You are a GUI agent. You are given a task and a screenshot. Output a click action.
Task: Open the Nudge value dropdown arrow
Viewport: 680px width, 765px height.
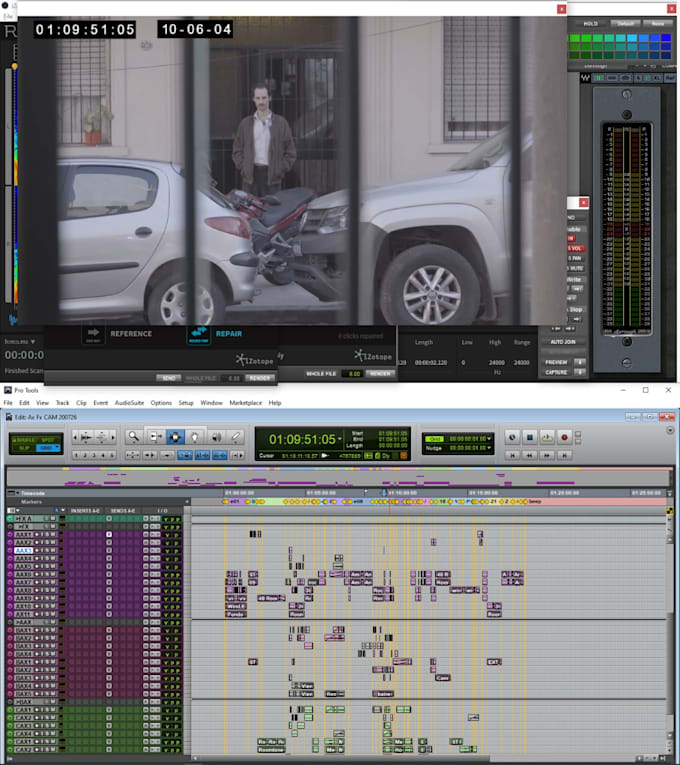tap(489, 447)
